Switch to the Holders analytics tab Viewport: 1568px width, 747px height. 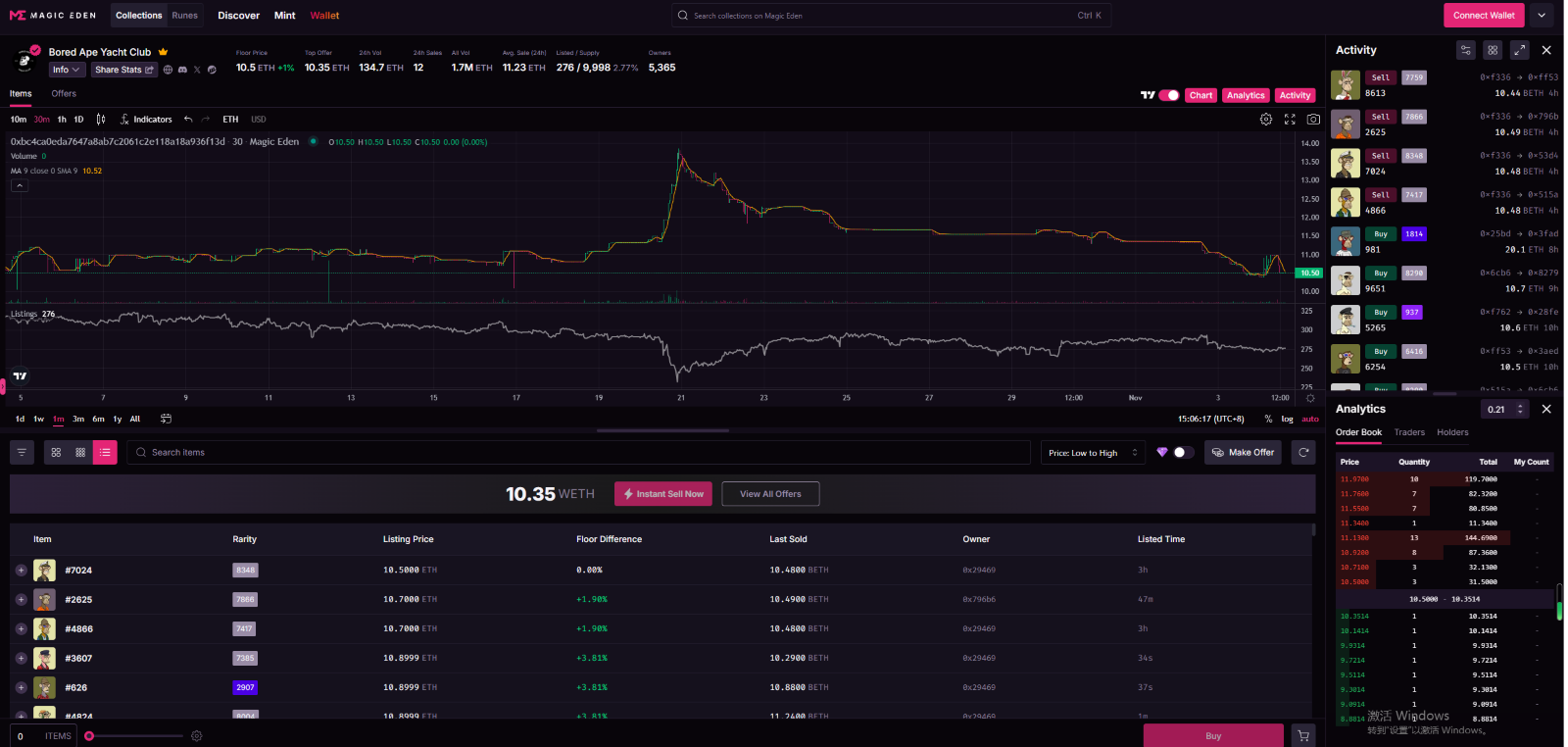pyautogui.click(x=1453, y=432)
